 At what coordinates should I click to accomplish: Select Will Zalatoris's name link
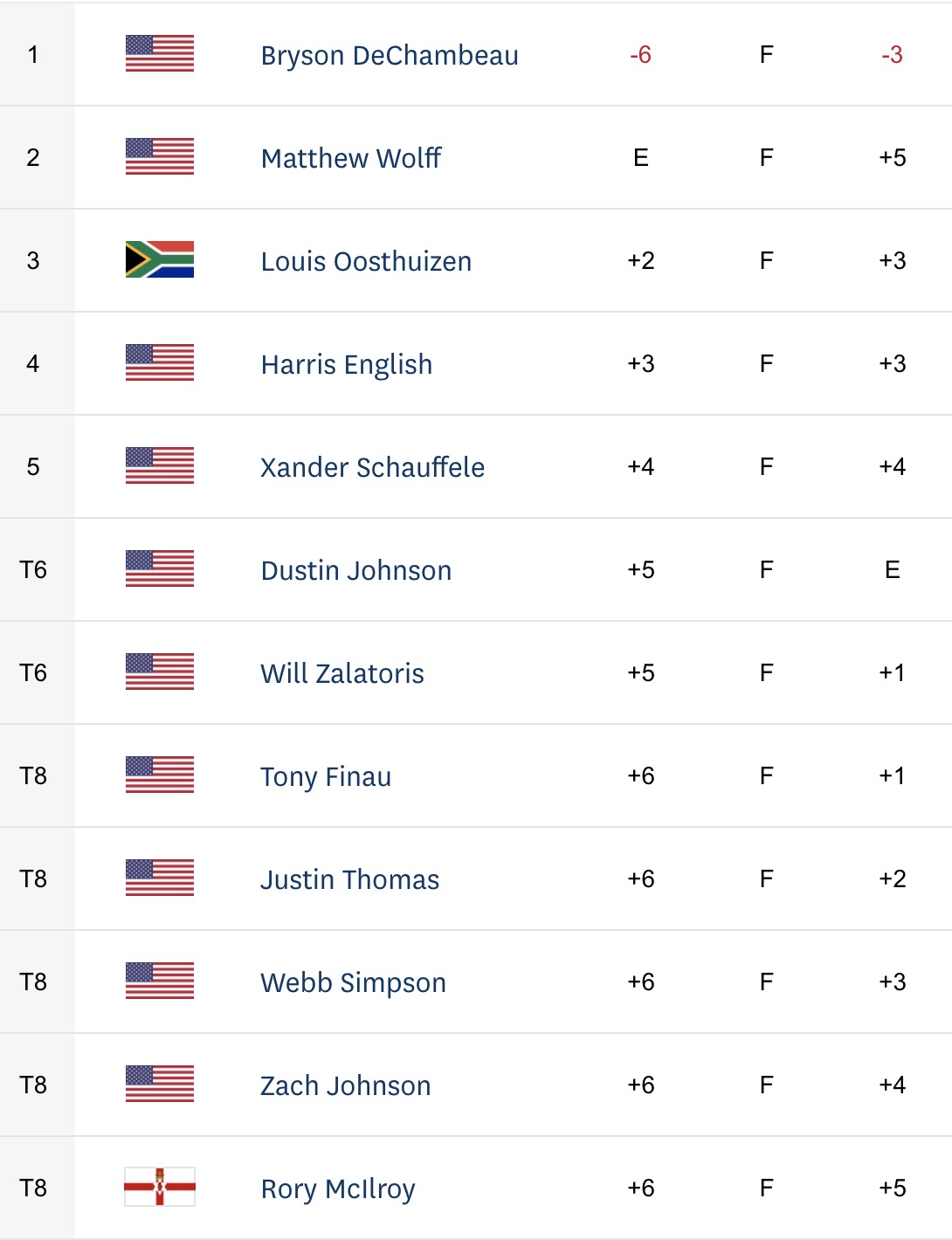(342, 673)
